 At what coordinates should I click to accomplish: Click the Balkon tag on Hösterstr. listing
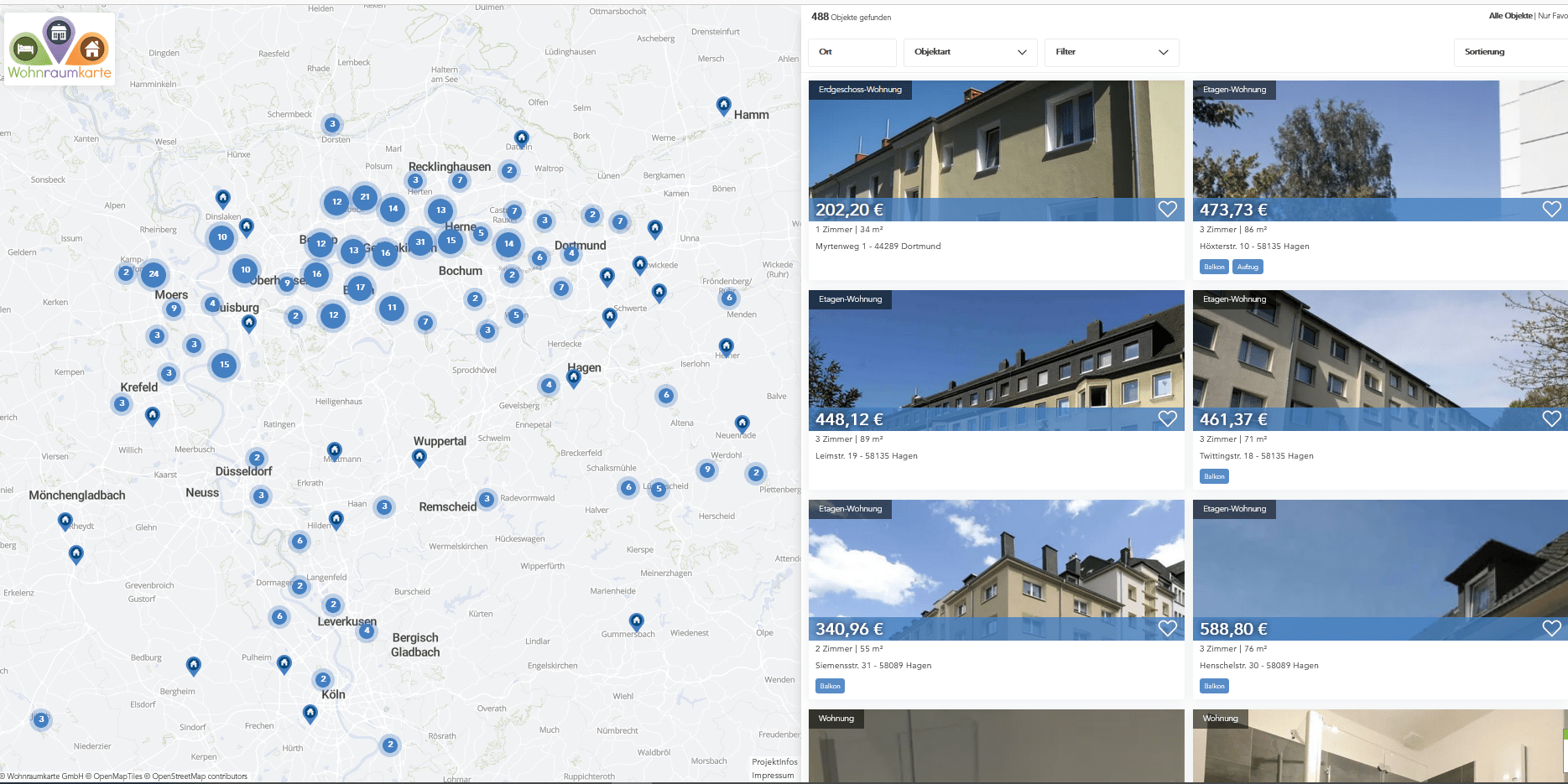click(1214, 267)
